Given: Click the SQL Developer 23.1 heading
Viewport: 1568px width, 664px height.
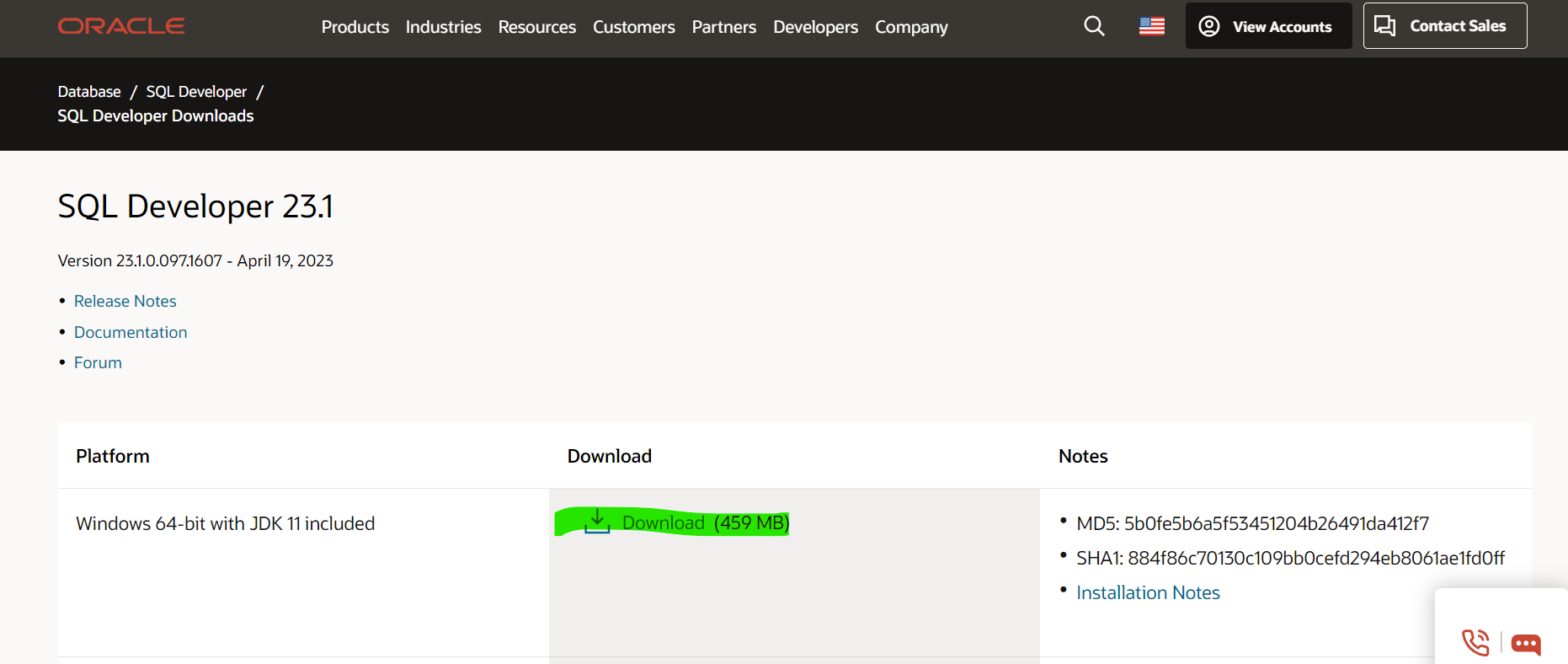Looking at the screenshot, I should tap(195, 206).
